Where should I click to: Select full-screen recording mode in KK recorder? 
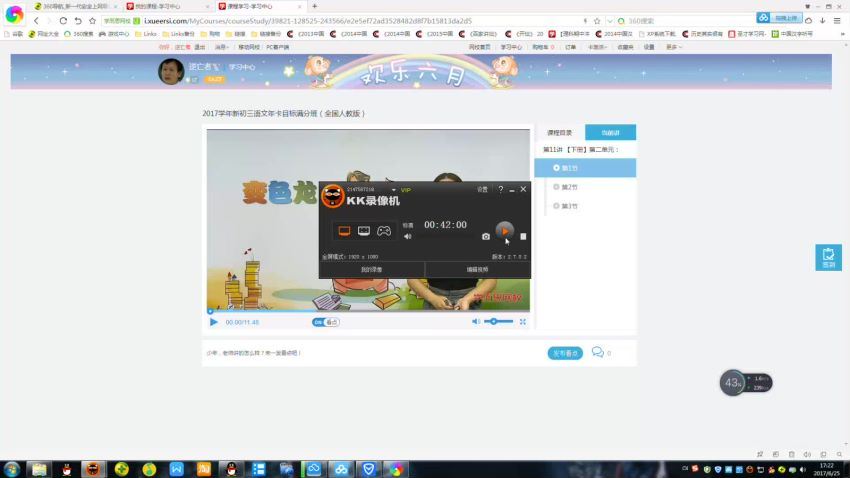point(344,231)
